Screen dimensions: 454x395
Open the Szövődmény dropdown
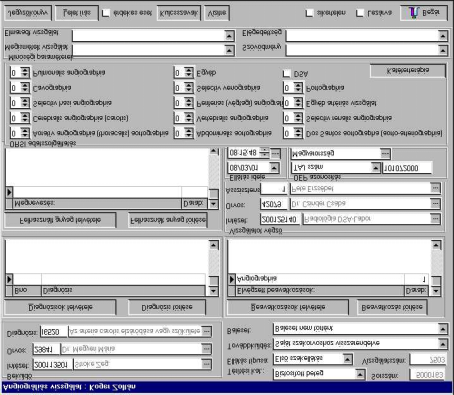(443, 50)
